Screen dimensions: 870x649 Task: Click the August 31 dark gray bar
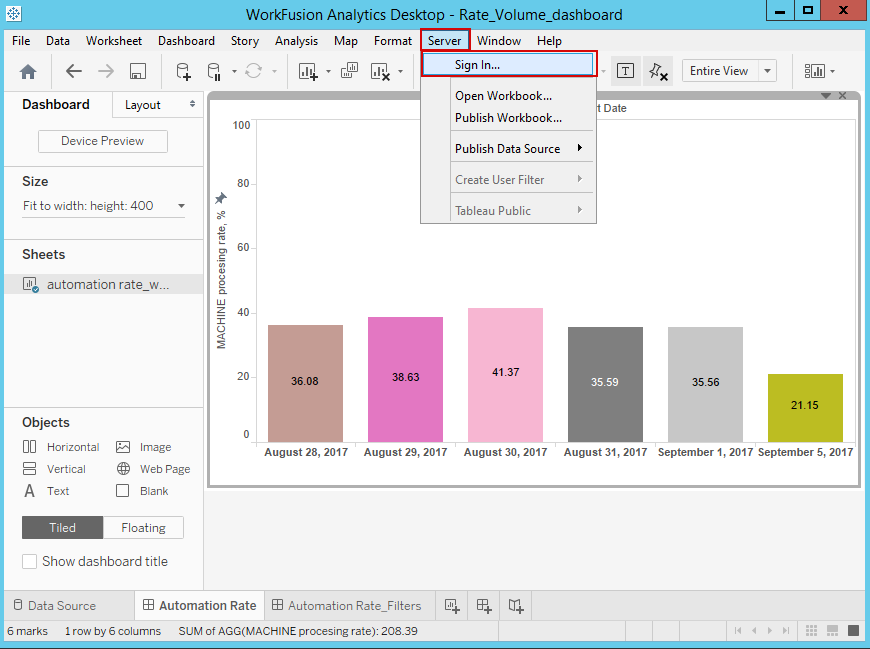click(x=605, y=384)
